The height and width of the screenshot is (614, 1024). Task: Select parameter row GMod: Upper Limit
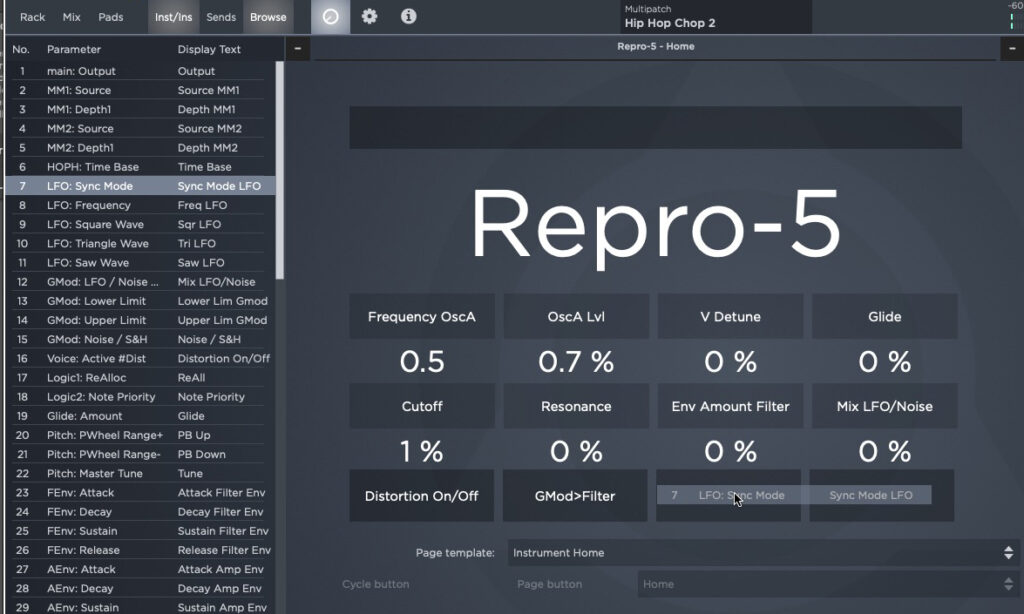coord(140,320)
